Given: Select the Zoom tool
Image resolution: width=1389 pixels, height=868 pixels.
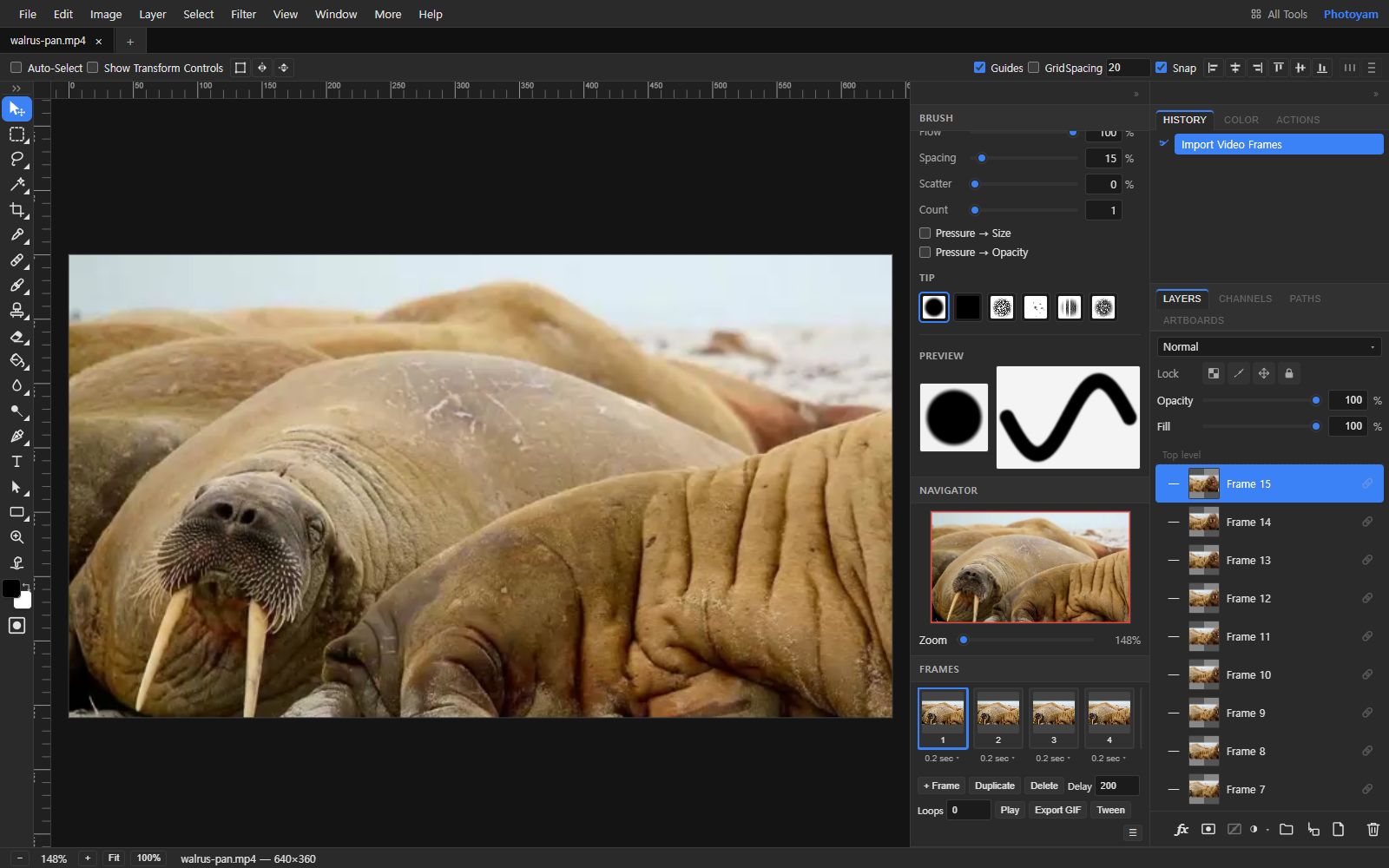Looking at the screenshot, I should [x=16, y=536].
